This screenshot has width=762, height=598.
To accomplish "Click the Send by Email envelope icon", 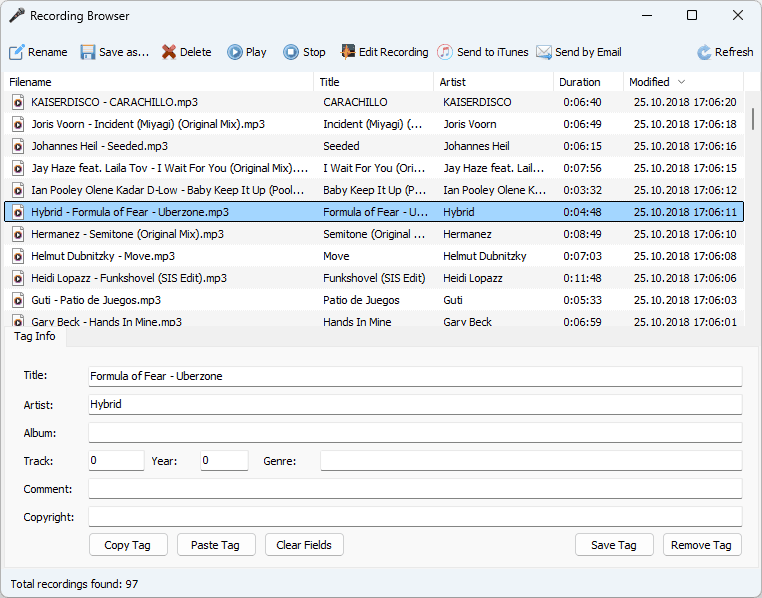I will [544, 52].
